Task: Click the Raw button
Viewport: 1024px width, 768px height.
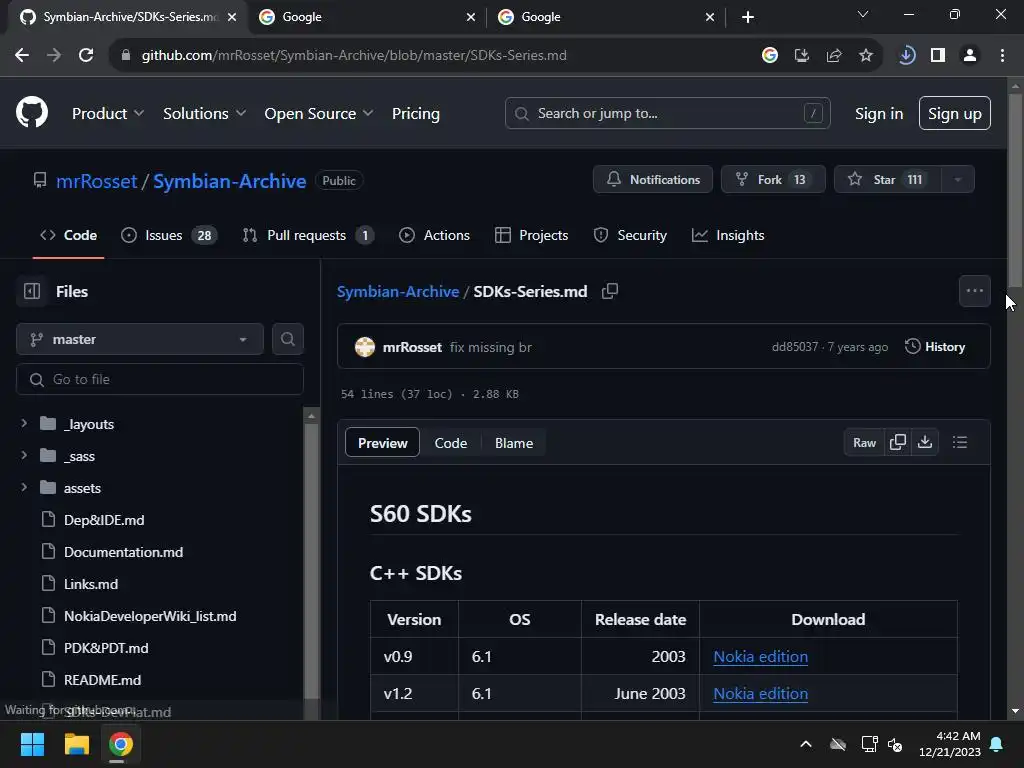Action: pyautogui.click(x=864, y=442)
